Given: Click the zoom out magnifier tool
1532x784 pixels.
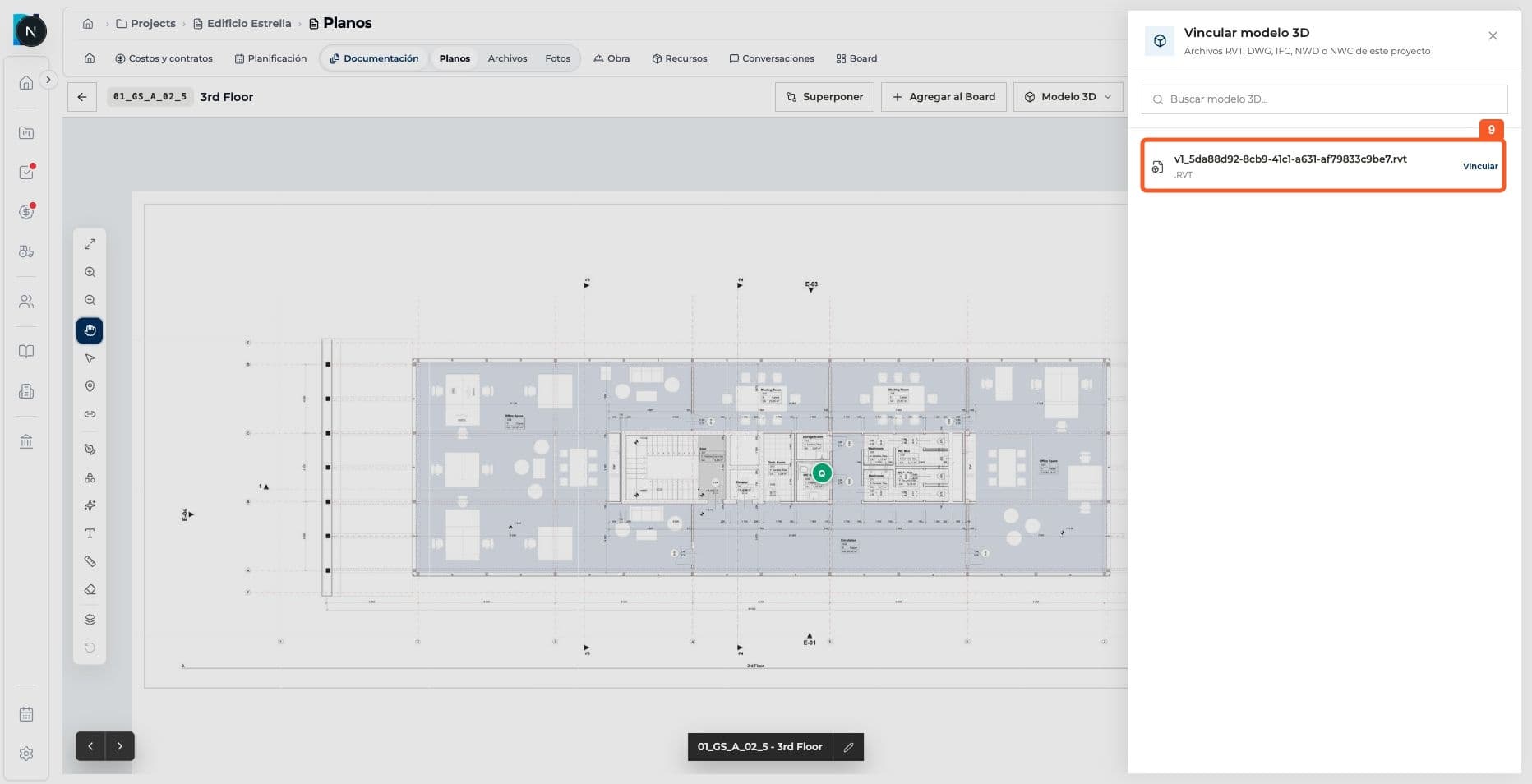Looking at the screenshot, I should tap(90, 301).
